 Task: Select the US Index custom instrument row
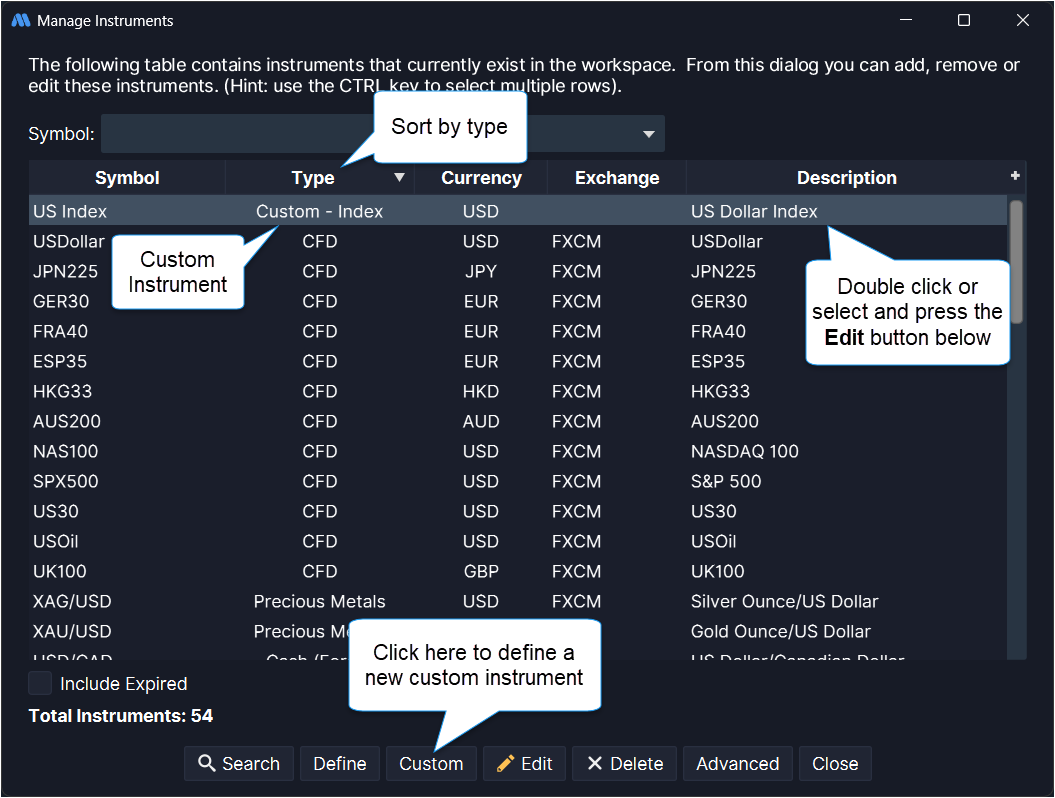tap(70, 211)
